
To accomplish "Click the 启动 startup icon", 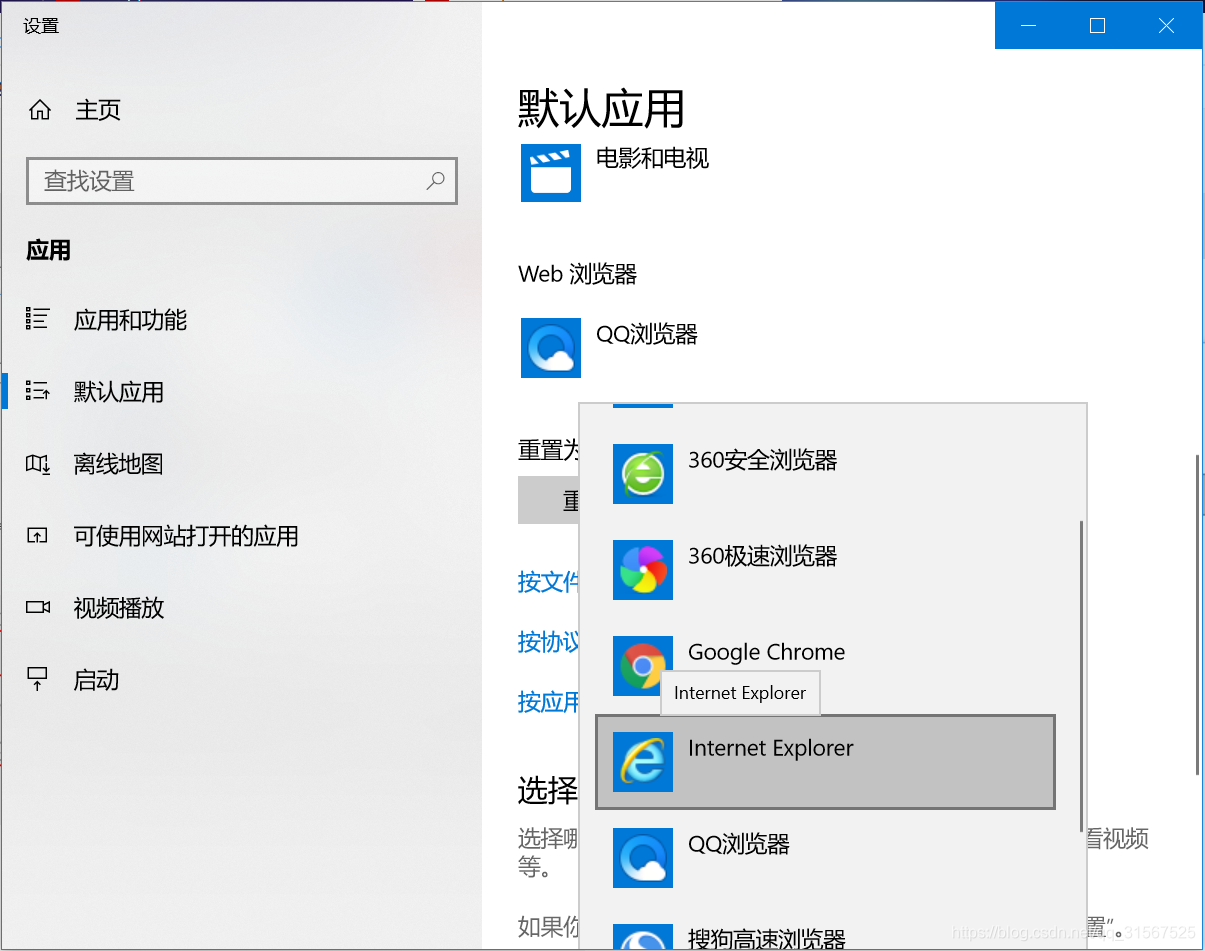I will 37,680.
